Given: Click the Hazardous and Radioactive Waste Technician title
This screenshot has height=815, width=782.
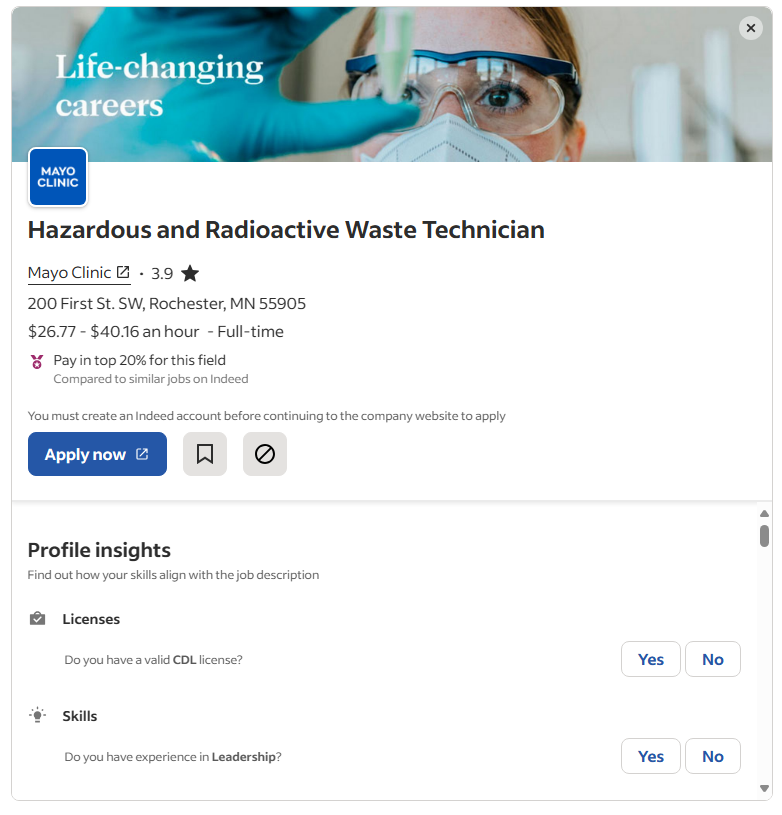Looking at the screenshot, I should pos(286,230).
